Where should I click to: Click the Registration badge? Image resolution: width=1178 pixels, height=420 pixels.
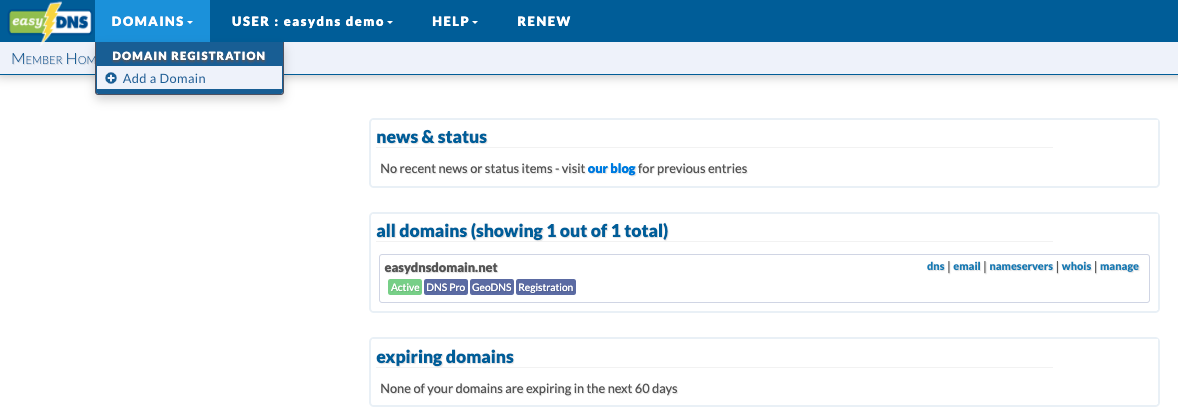(546, 287)
